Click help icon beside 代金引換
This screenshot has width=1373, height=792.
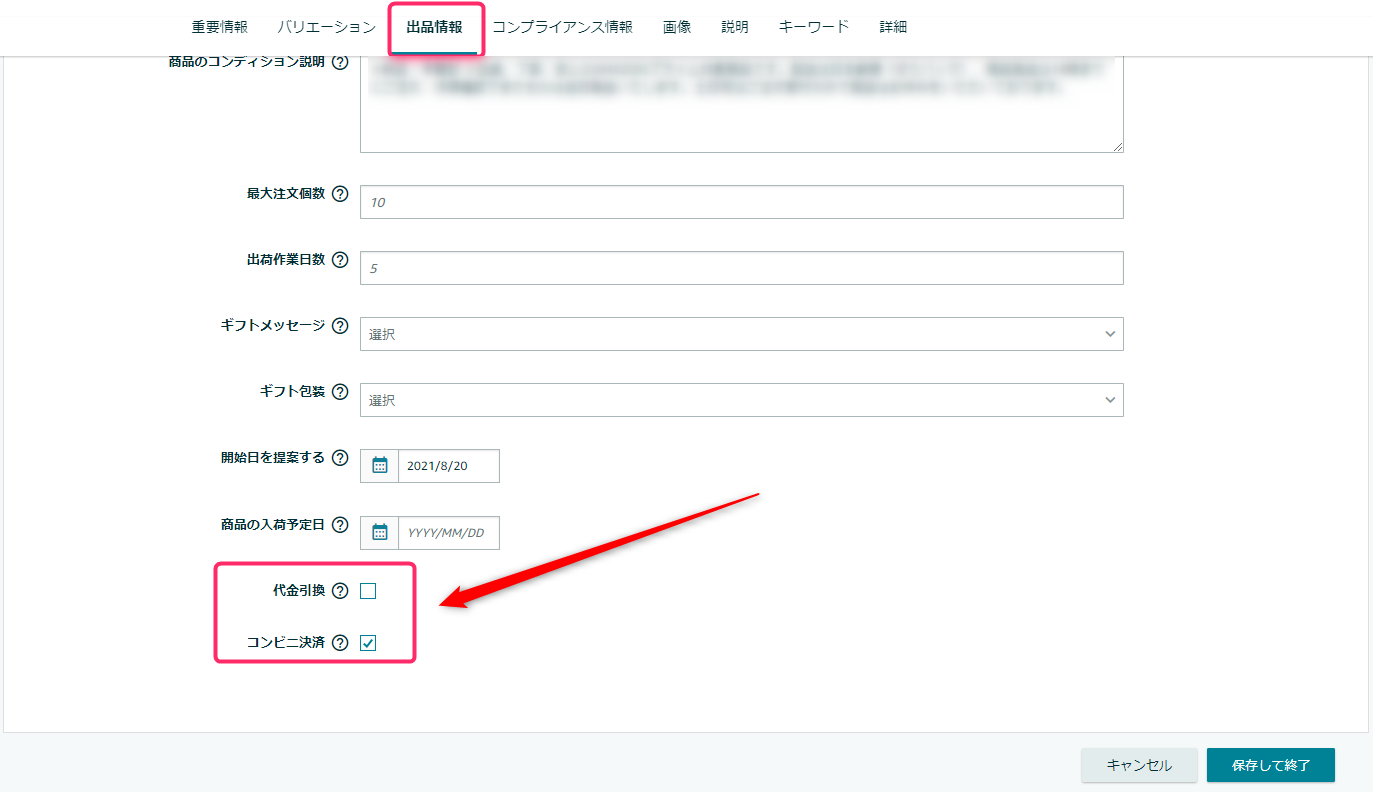(340, 591)
